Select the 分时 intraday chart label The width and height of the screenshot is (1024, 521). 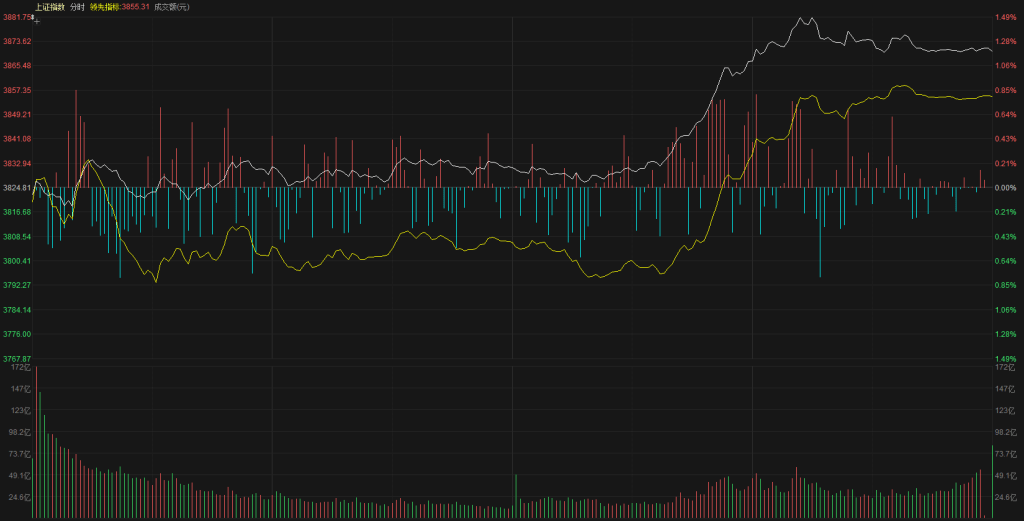point(77,7)
